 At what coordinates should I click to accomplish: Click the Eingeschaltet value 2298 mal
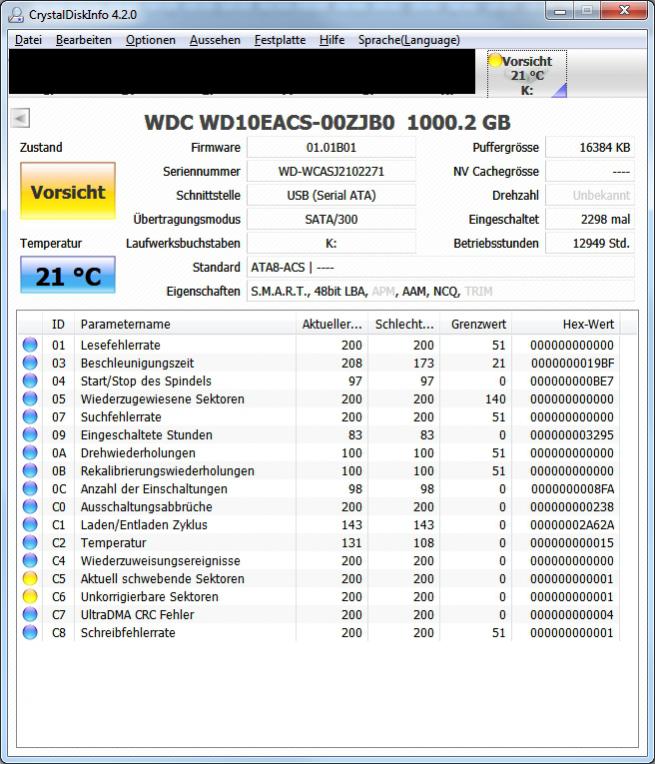click(590, 219)
